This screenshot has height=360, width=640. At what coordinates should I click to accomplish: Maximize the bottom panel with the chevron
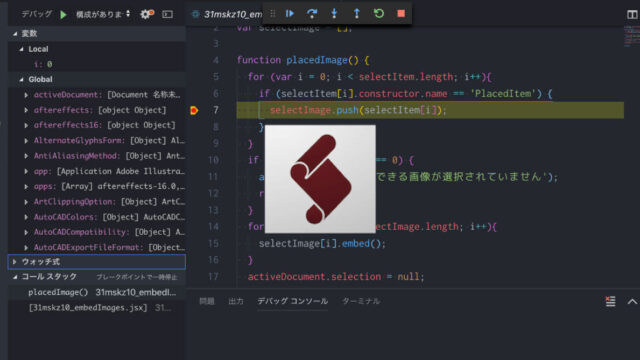click(632, 302)
